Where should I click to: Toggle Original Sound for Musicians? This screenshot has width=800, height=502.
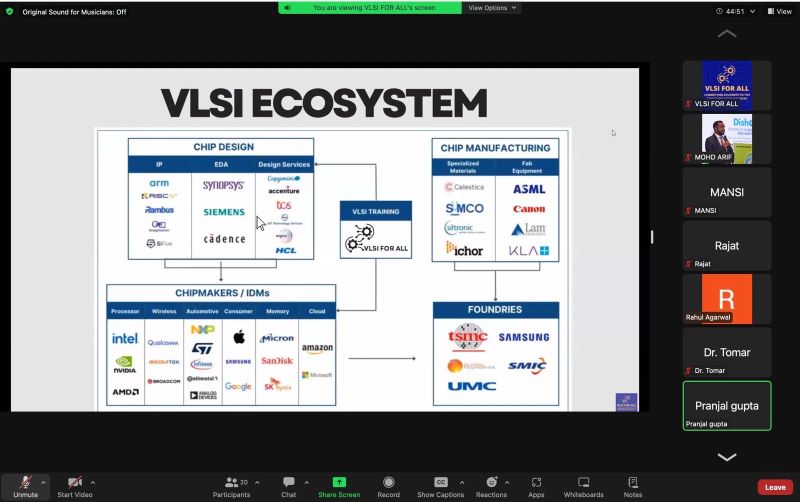point(74,12)
